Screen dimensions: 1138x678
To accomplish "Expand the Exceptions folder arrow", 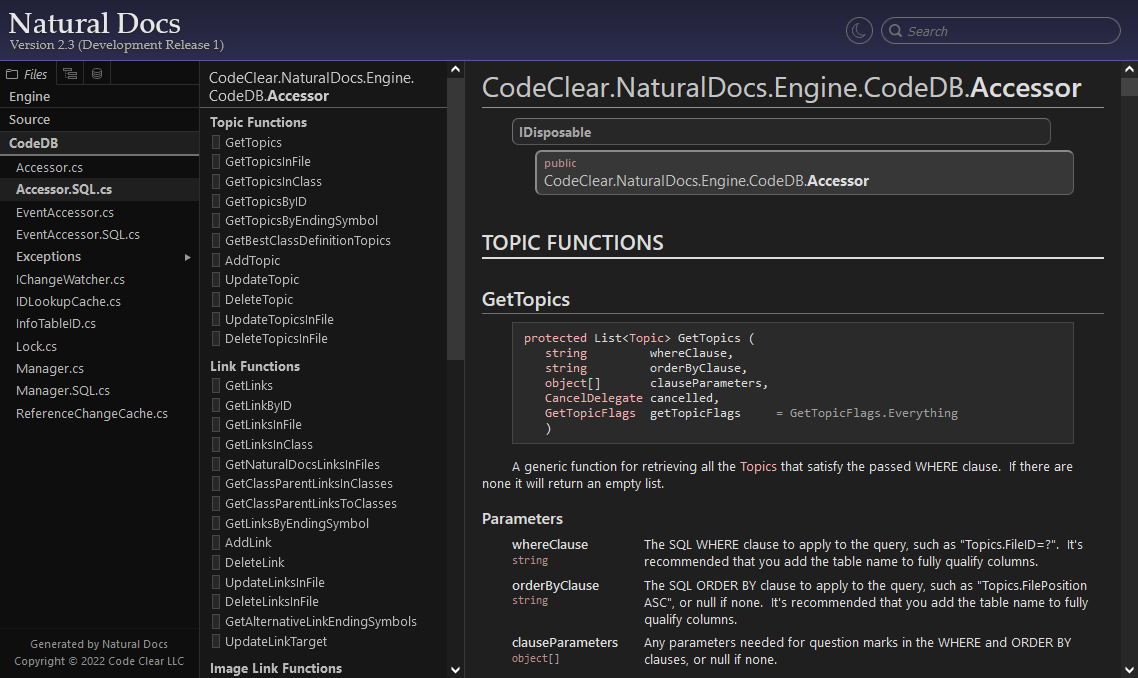I will (x=187, y=257).
